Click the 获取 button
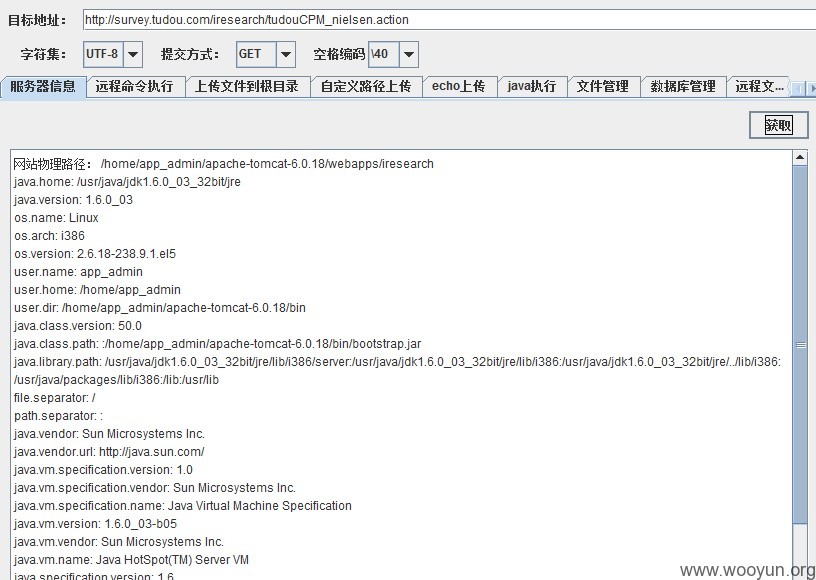Viewport: 816px width, 580px height. [779, 125]
